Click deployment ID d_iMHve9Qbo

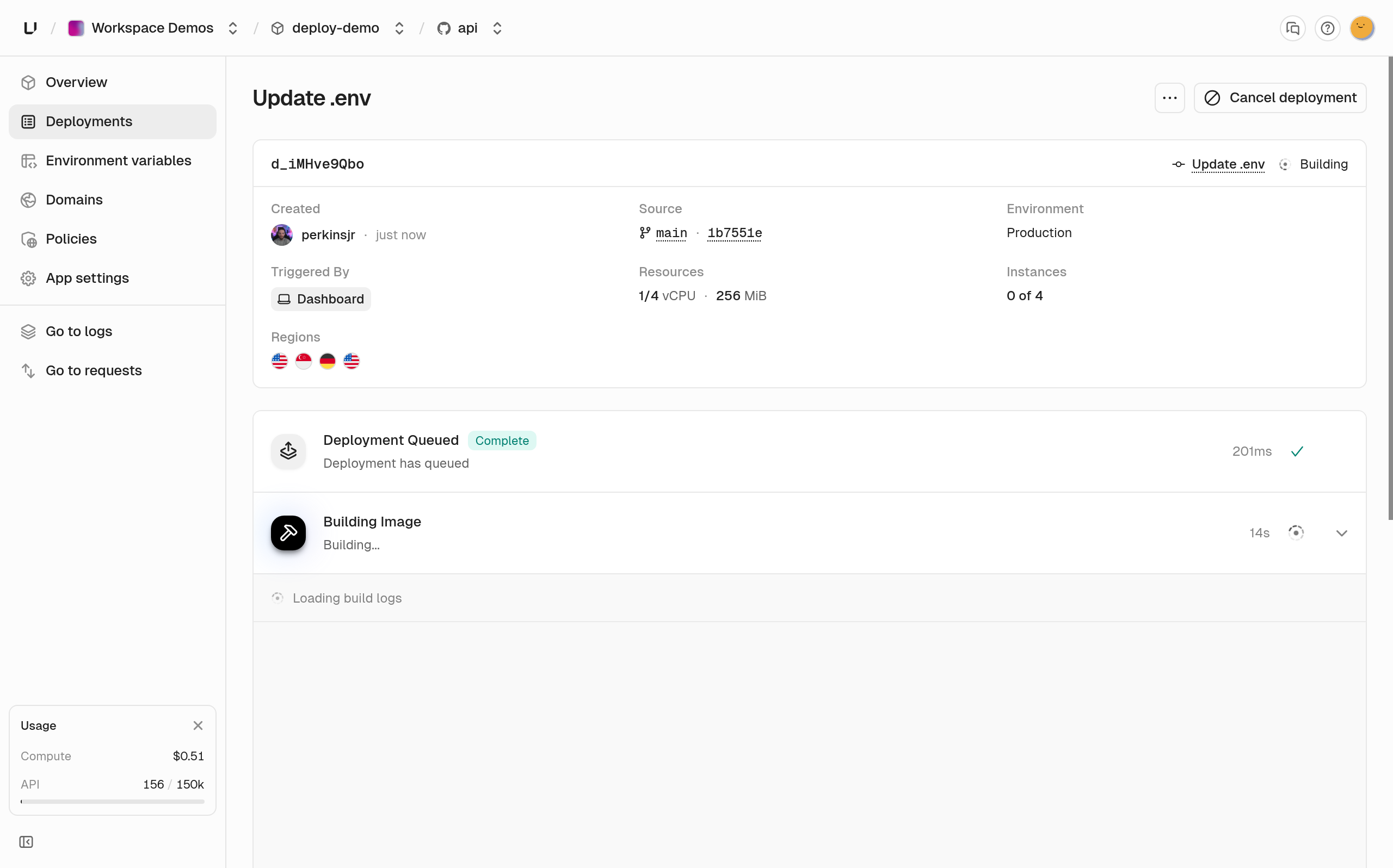pyautogui.click(x=318, y=164)
